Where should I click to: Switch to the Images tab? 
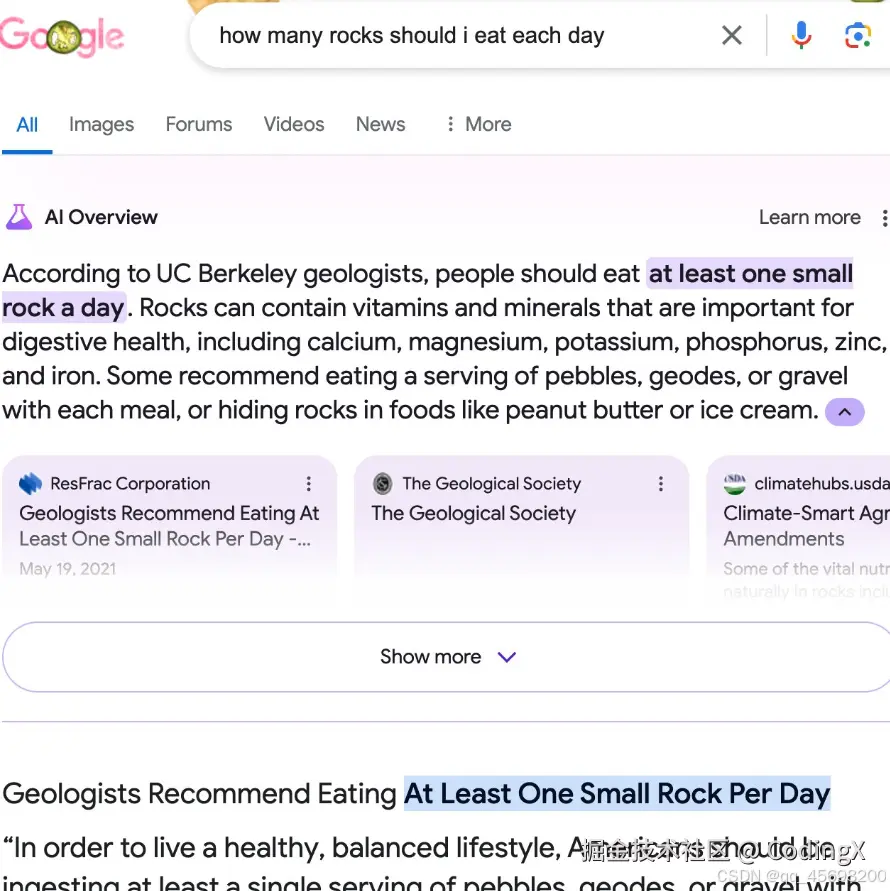[x=101, y=124]
